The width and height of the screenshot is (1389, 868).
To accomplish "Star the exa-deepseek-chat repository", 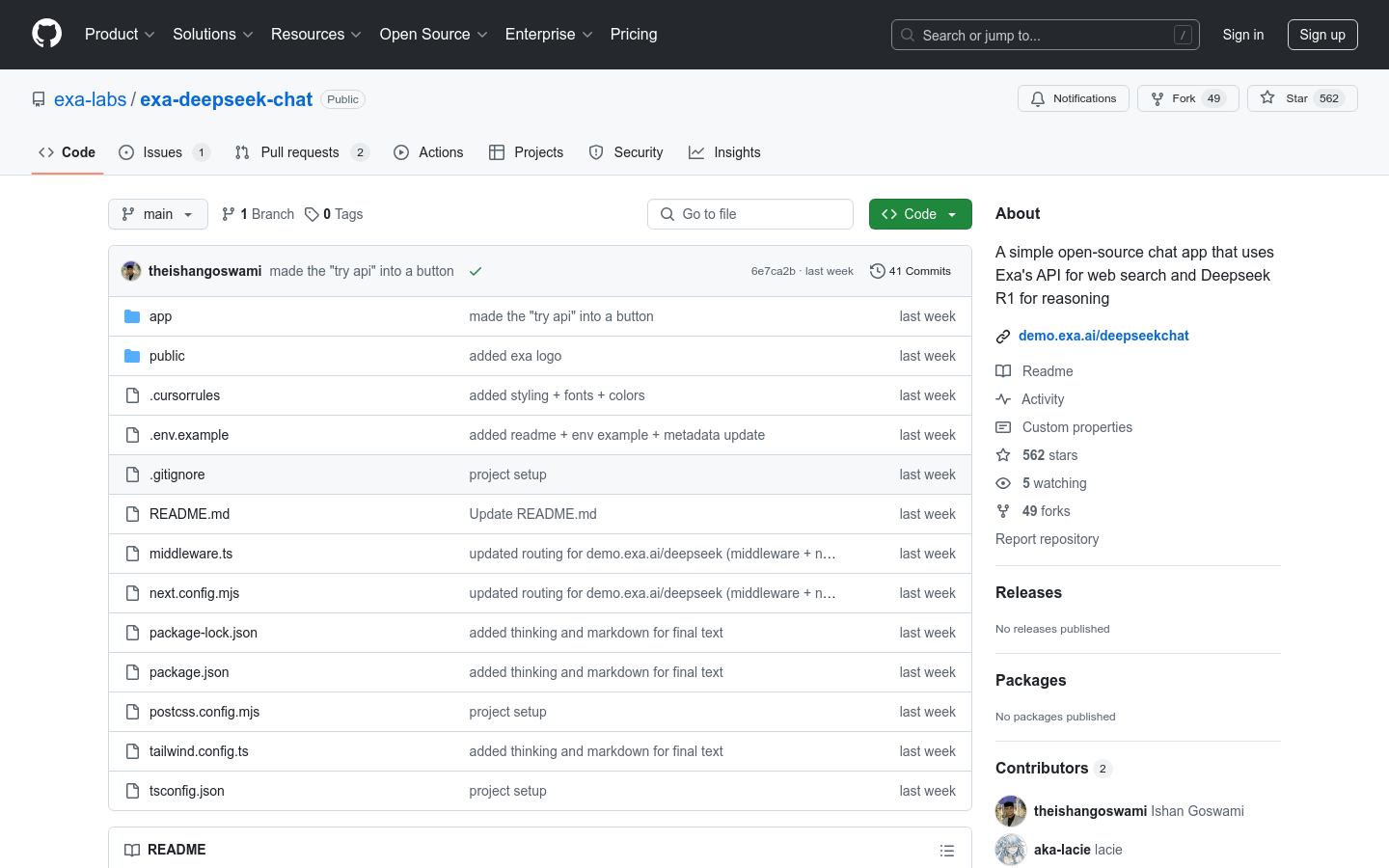I will [x=1302, y=97].
